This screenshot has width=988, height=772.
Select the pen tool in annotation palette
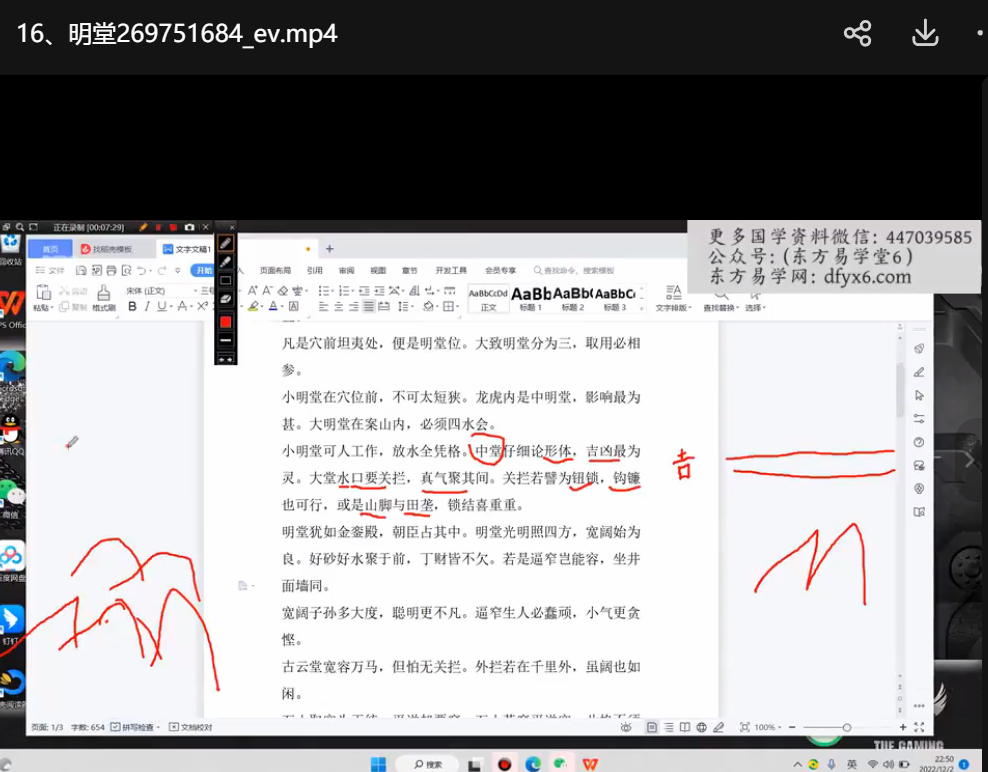pyautogui.click(x=226, y=243)
